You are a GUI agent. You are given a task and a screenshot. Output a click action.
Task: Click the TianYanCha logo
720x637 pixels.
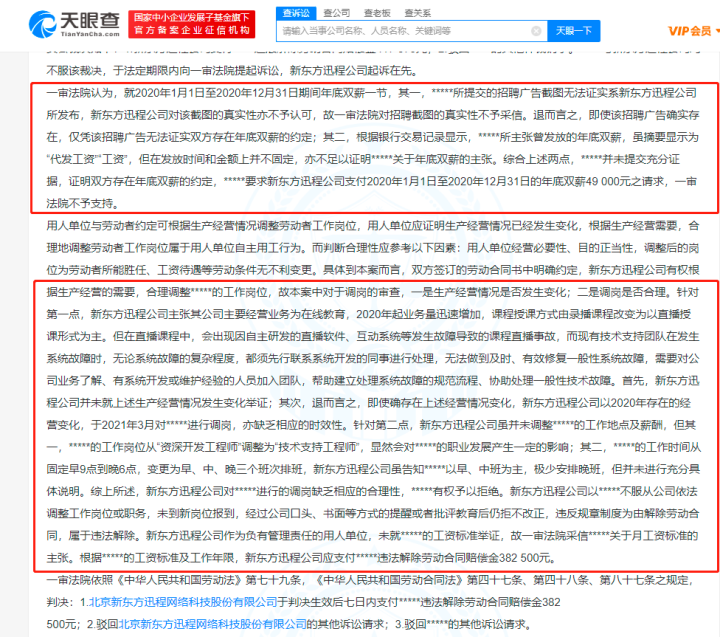coord(74,24)
